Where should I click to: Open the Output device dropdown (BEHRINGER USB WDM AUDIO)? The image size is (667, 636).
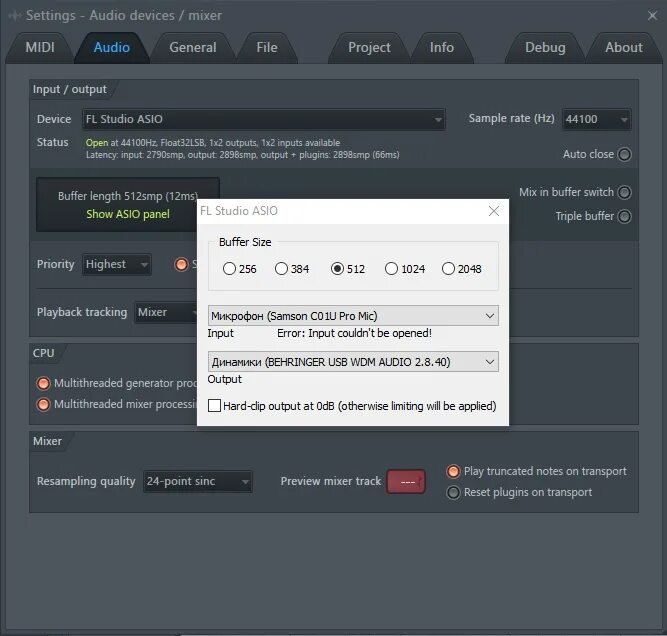pyautogui.click(x=353, y=362)
